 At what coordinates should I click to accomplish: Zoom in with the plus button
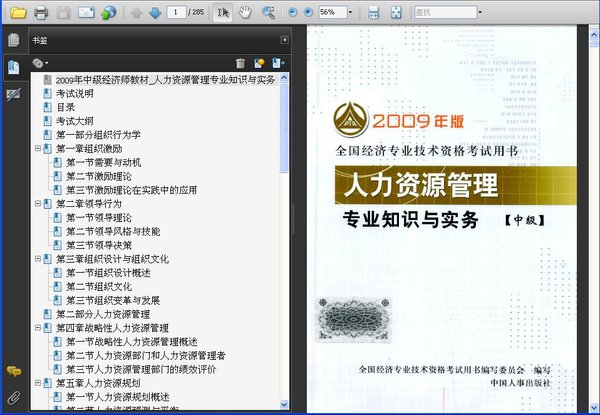(308, 13)
